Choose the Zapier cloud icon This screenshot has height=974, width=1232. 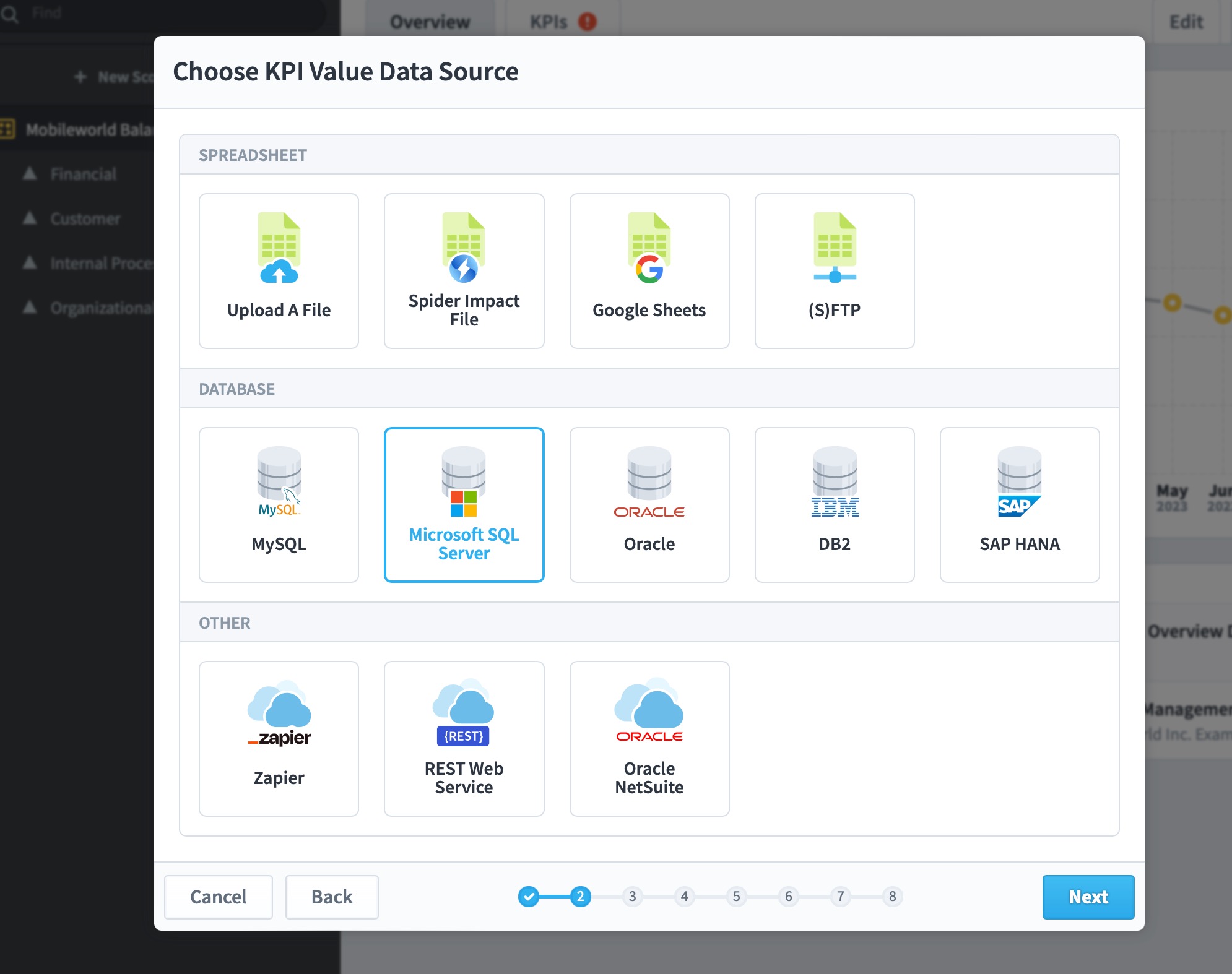[x=279, y=713]
